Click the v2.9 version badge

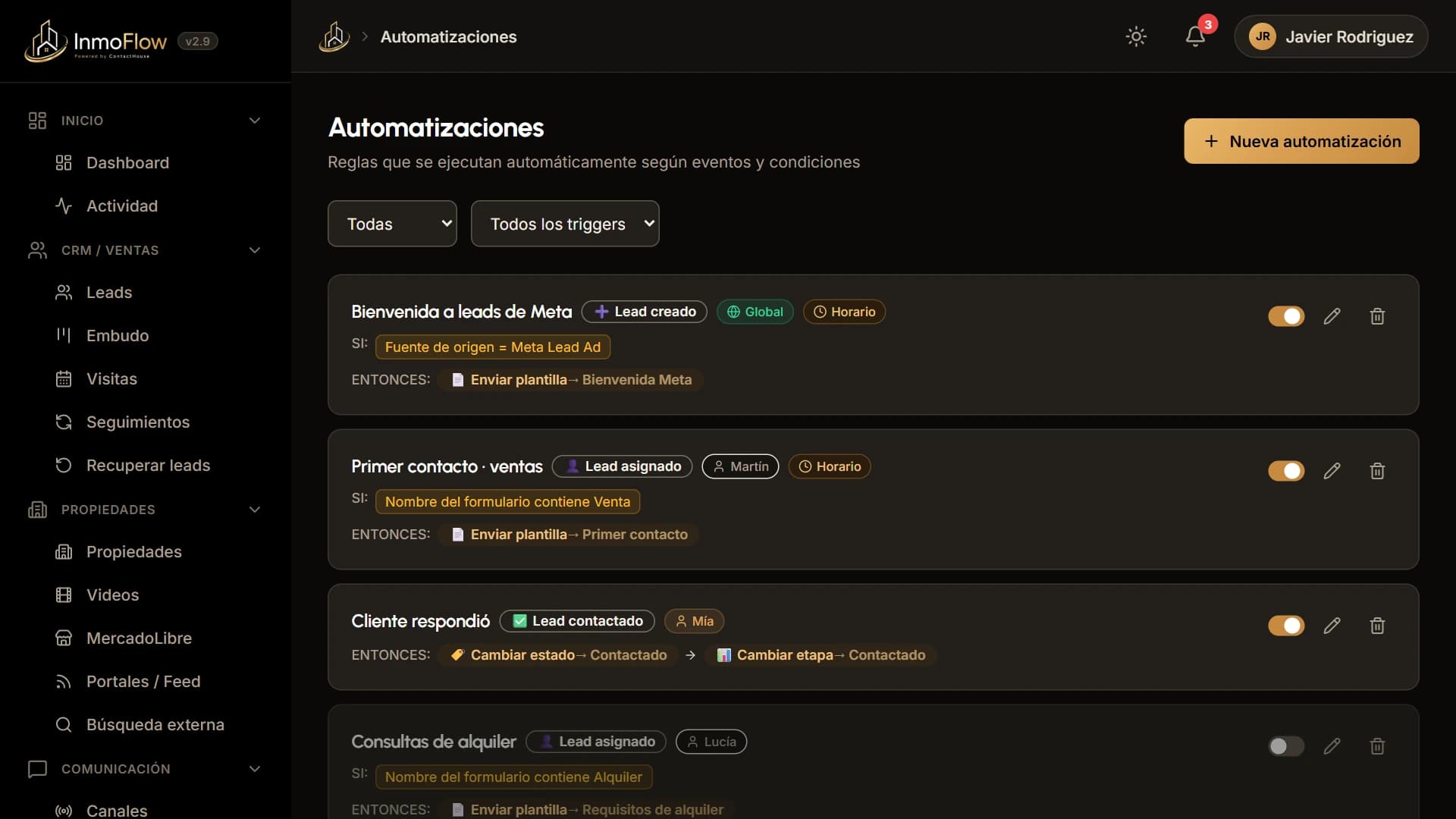coord(198,41)
